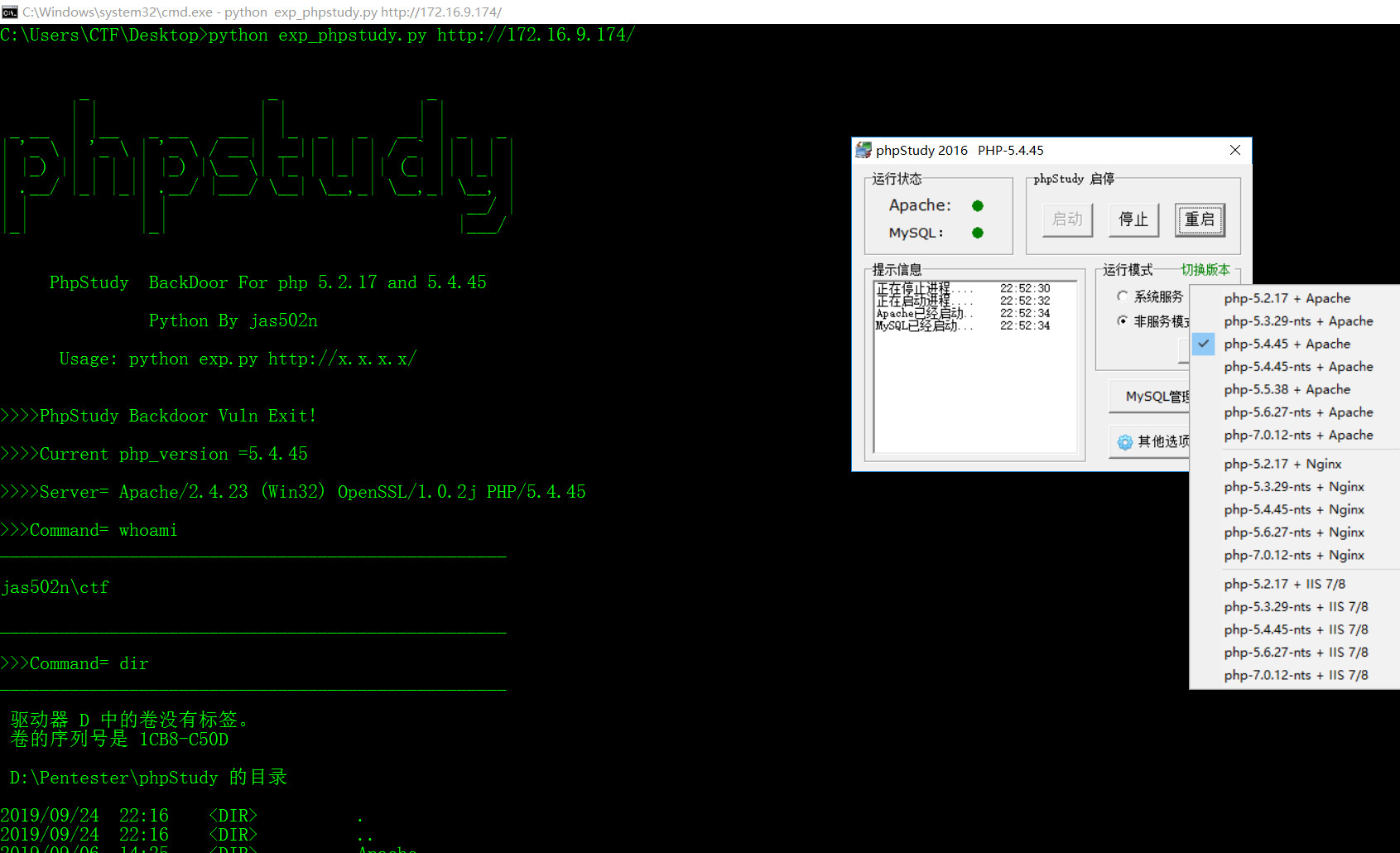
Task: Click the 正在停止进程 log entry
Action: [x=964, y=288]
